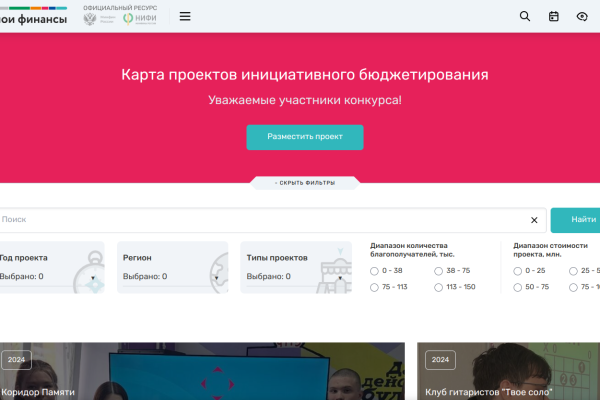Viewport: 600px width, 400px height.
Task: Select beneficiaries range 0 - 38
Action: pyautogui.click(x=375, y=271)
